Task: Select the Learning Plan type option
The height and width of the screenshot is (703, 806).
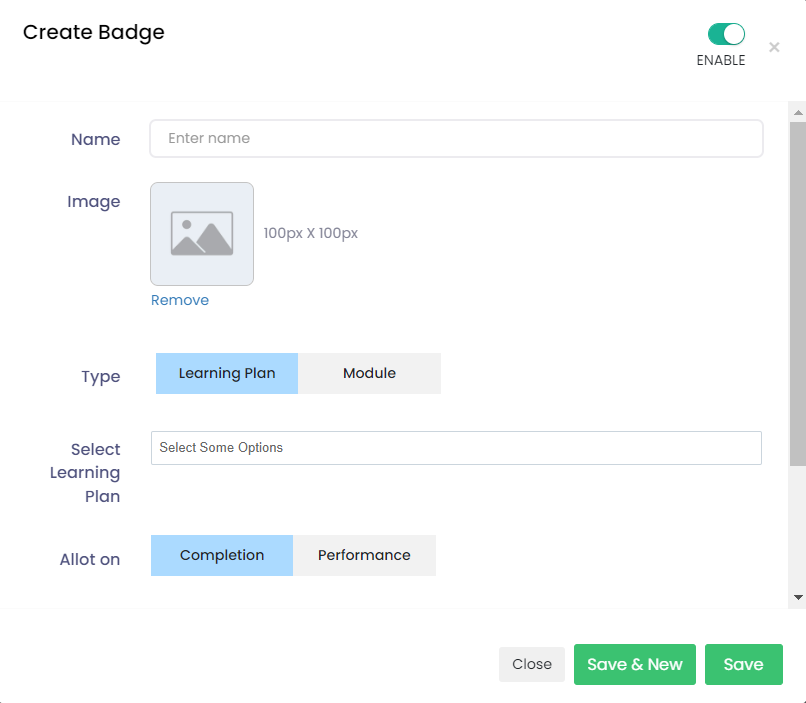Action: pyautogui.click(x=227, y=373)
